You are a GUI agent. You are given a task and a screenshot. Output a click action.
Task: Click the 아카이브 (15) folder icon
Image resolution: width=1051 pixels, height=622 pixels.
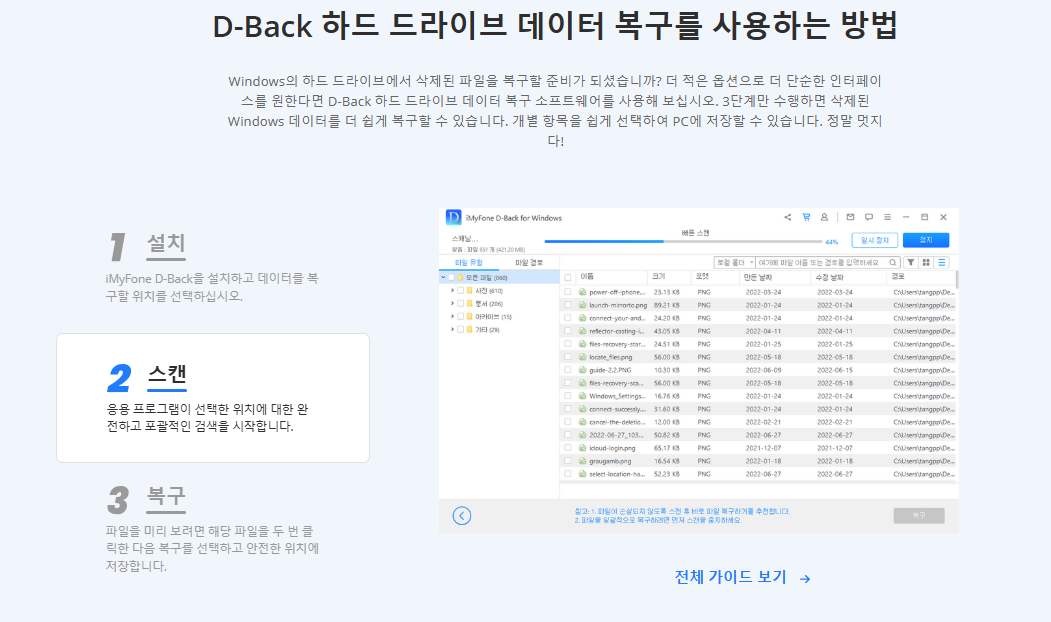pyautogui.click(x=470, y=316)
